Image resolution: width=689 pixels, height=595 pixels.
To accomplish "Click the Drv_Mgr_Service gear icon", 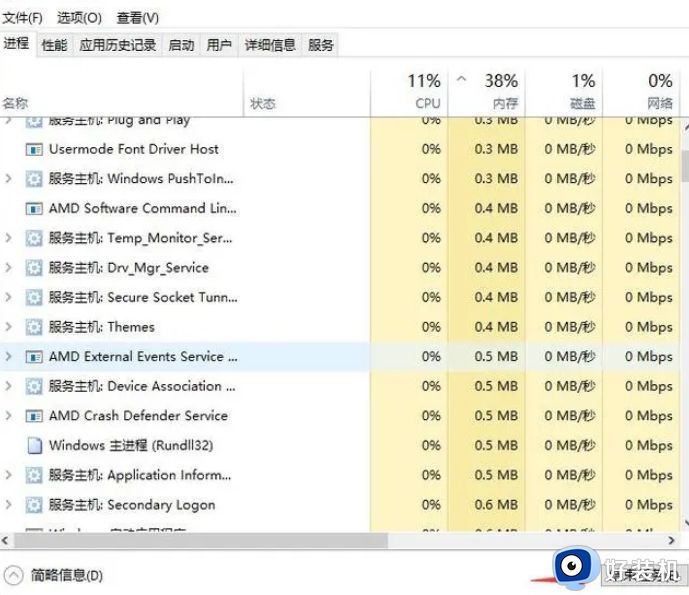I will [x=34, y=268].
